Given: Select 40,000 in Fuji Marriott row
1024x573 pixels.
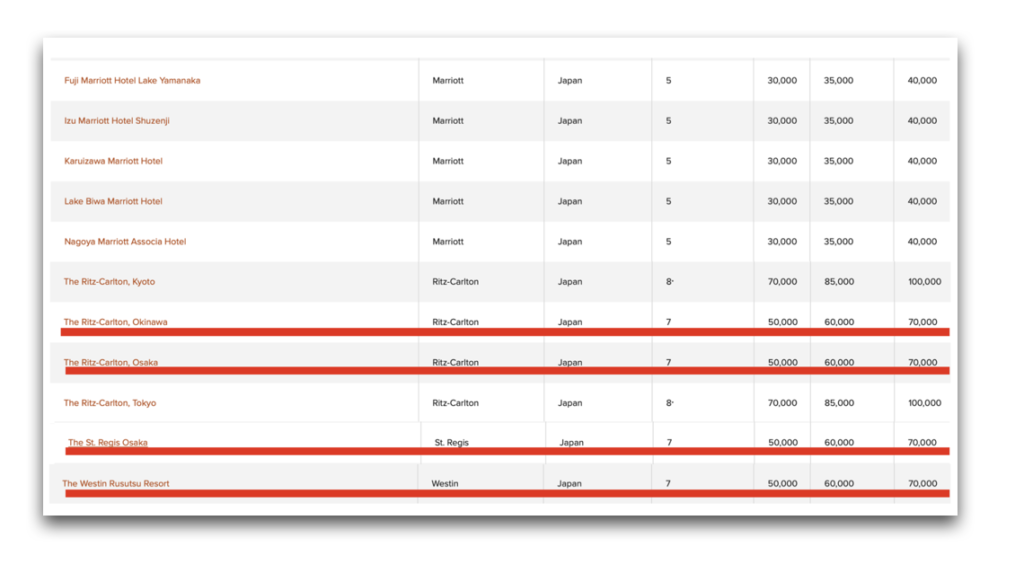Looking at the screenshot, I should coord(921,80).
